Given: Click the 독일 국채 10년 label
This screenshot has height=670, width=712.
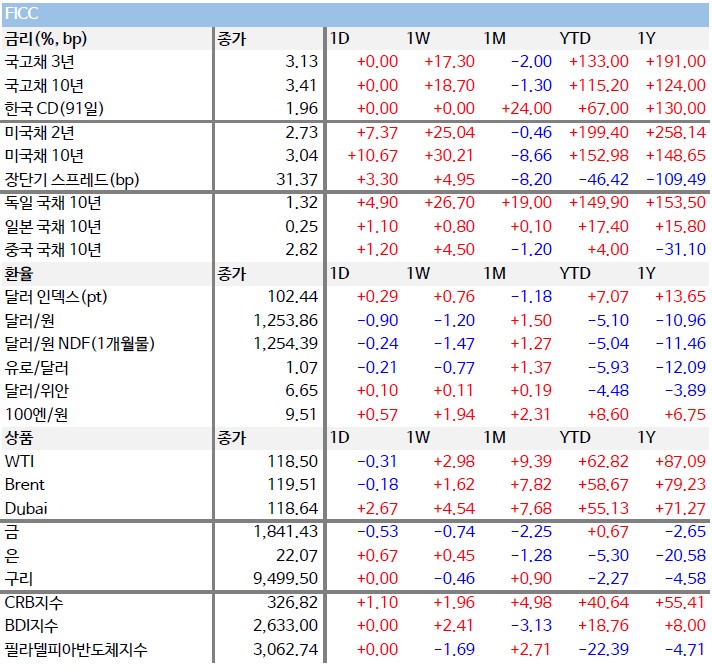Looking at the screenshot, I should (x=53, y=202).
